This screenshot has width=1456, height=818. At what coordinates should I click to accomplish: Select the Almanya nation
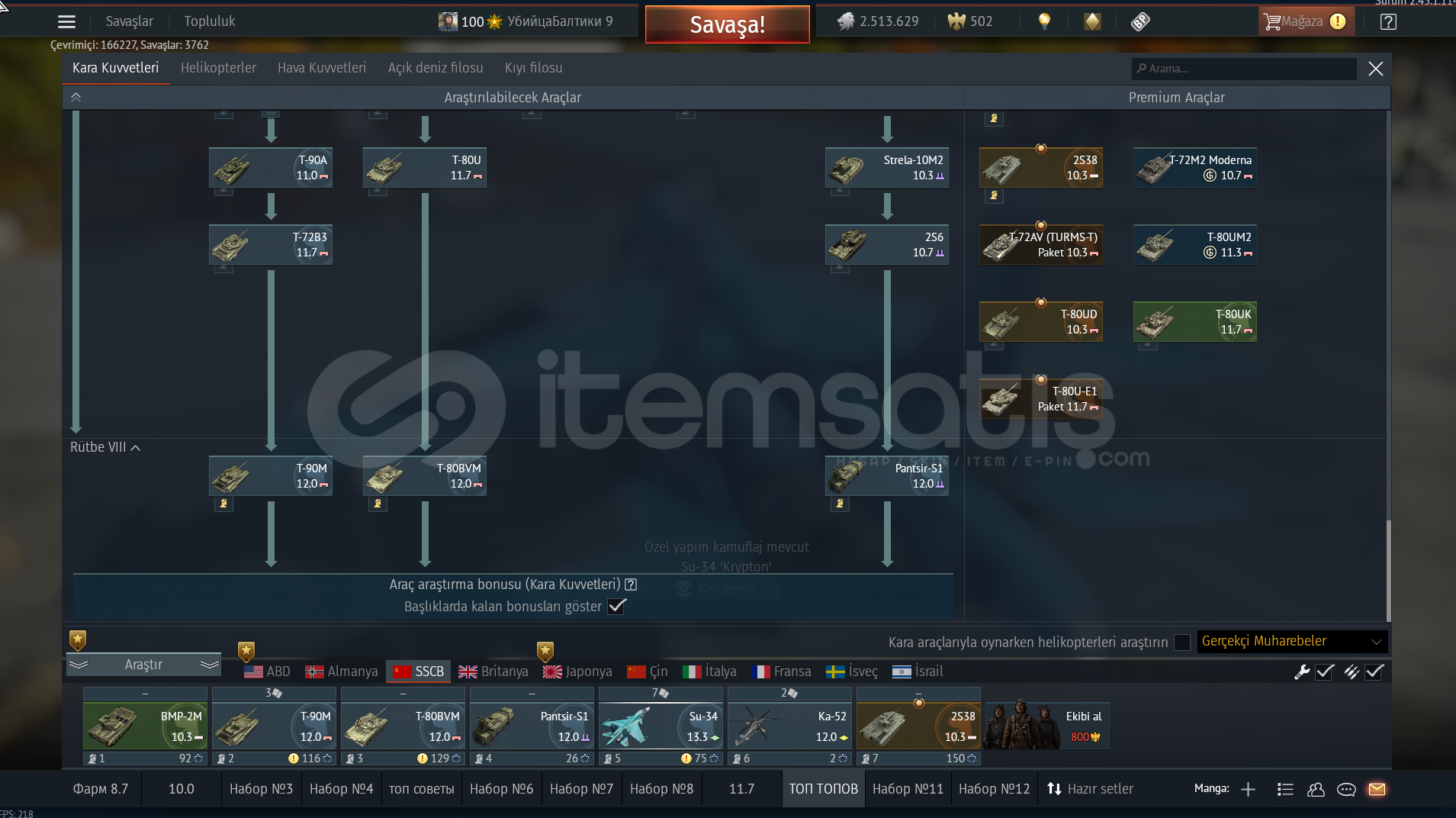pyautogui.click(x=342, y=671)
